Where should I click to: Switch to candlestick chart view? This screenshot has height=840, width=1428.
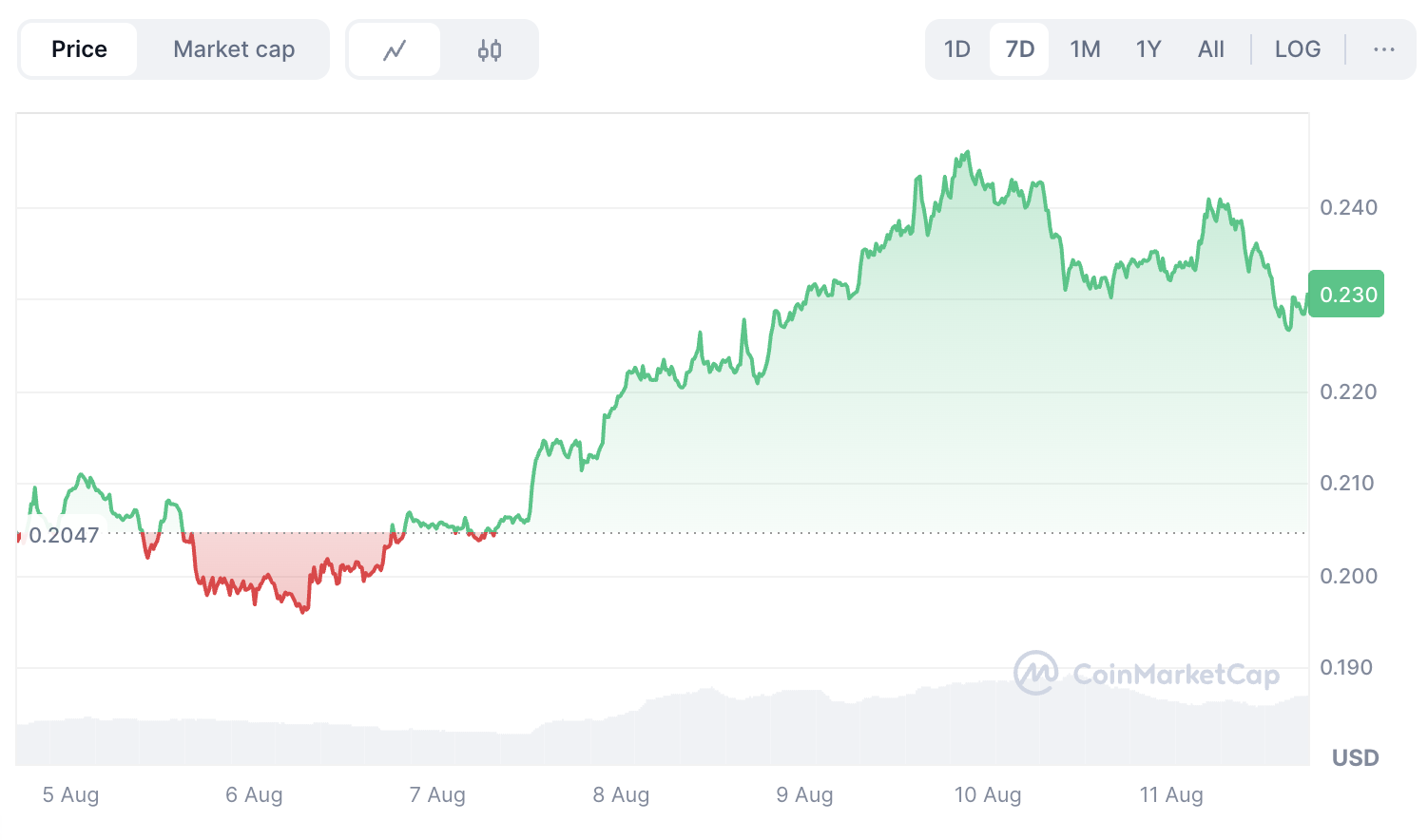point(490,49)
